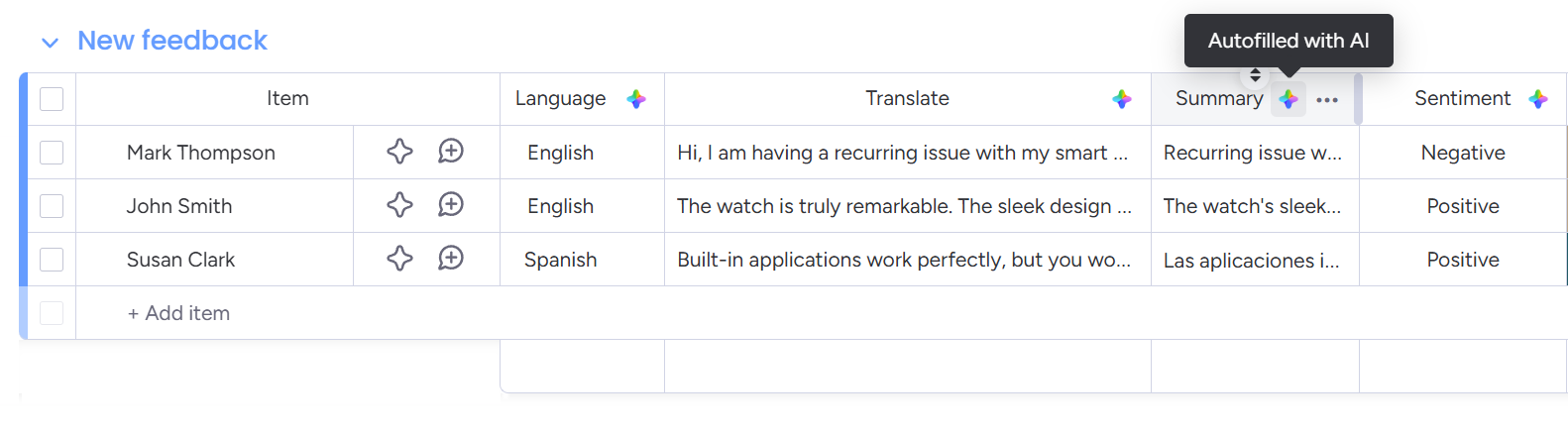Click the + Add item row
Viewport: 1568px width, 435px height.
coord(179,313)
